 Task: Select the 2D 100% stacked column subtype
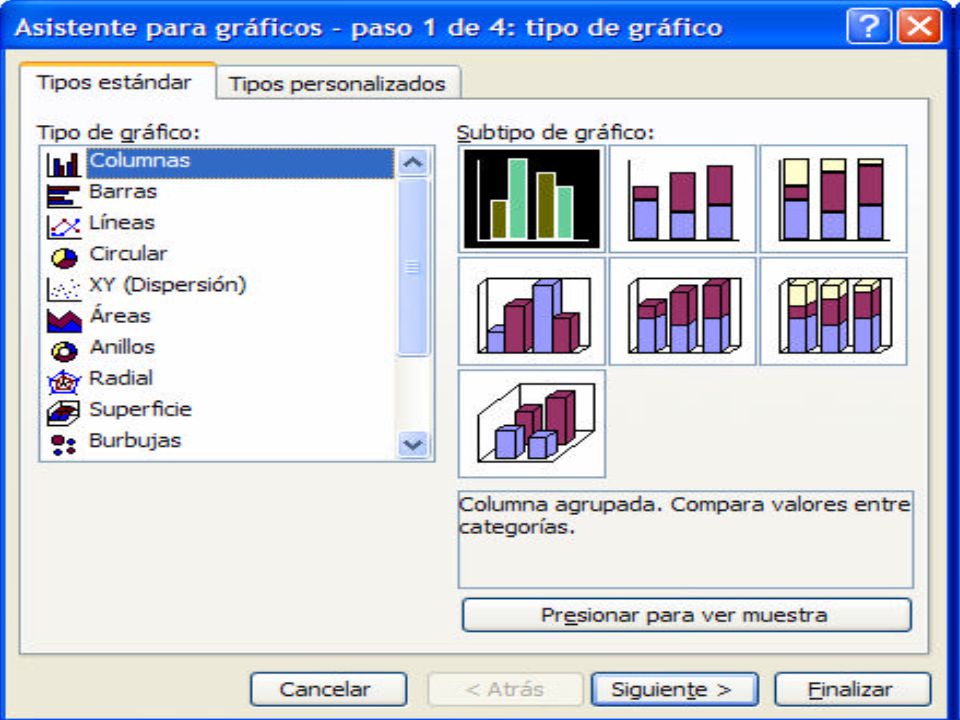point(833,199)
